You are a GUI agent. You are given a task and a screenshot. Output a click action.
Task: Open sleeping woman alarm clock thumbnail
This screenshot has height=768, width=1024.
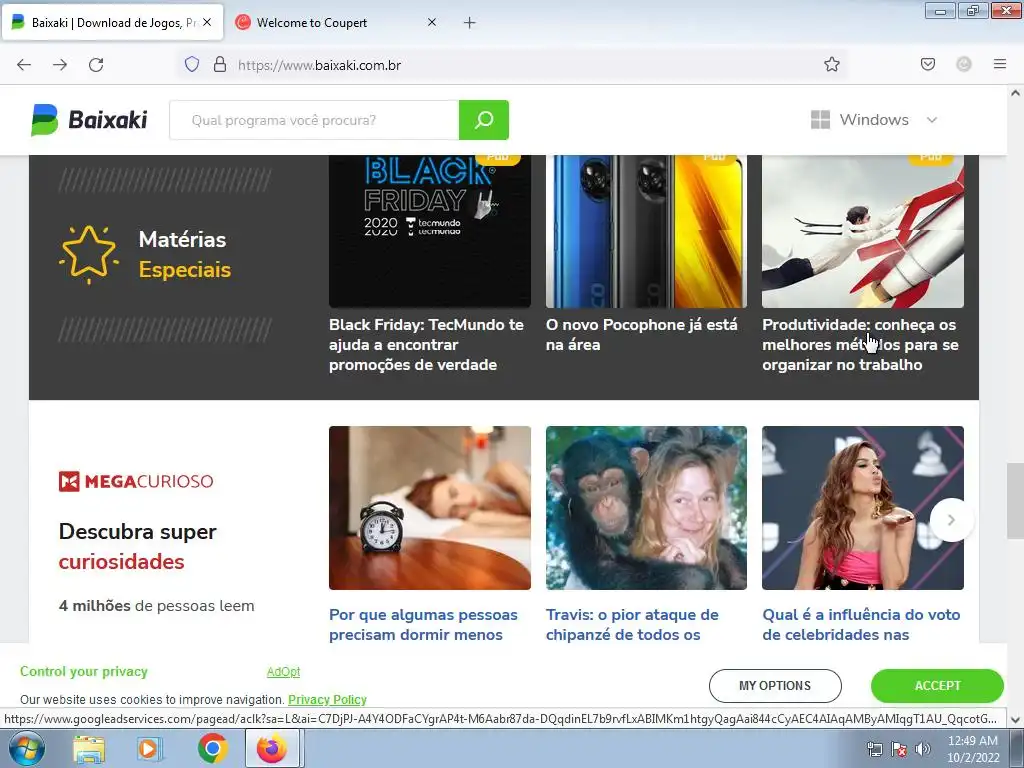(x=430, y=508)
